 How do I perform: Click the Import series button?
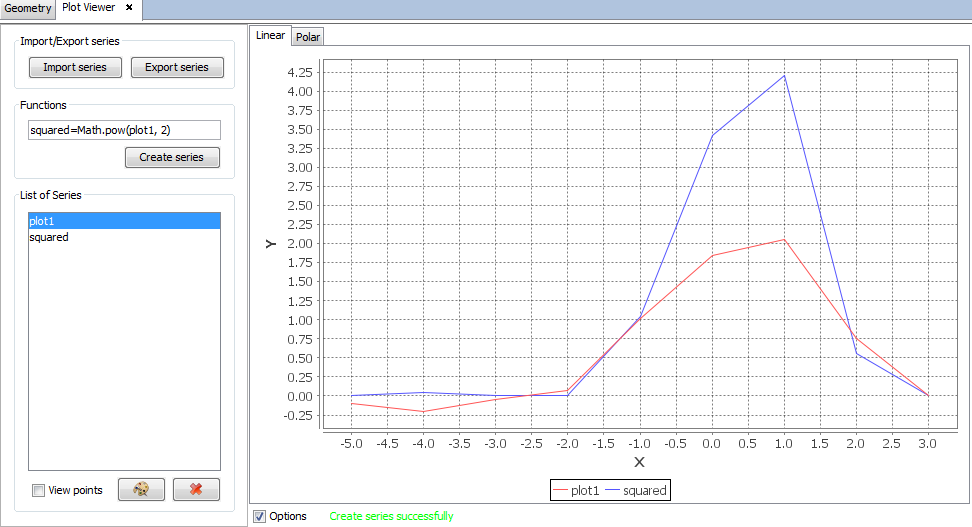click(x=75, y=67)
